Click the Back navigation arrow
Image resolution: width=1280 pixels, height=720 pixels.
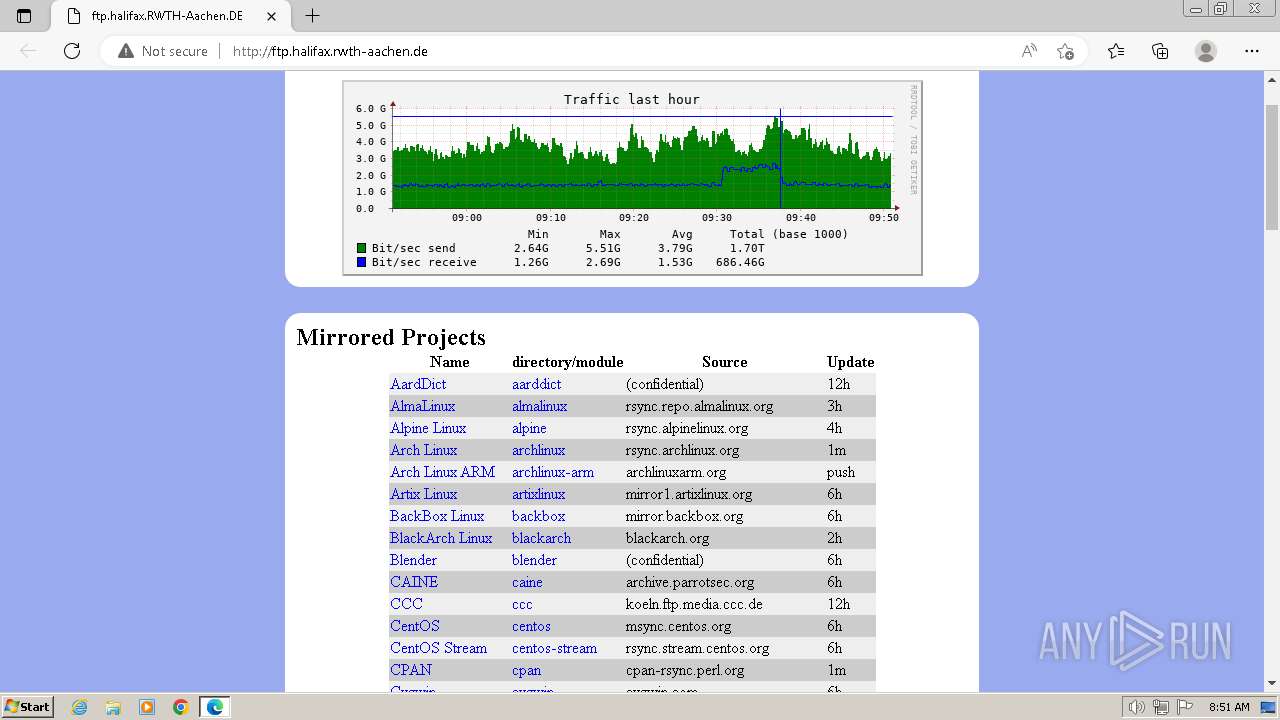tap(28, 51)
